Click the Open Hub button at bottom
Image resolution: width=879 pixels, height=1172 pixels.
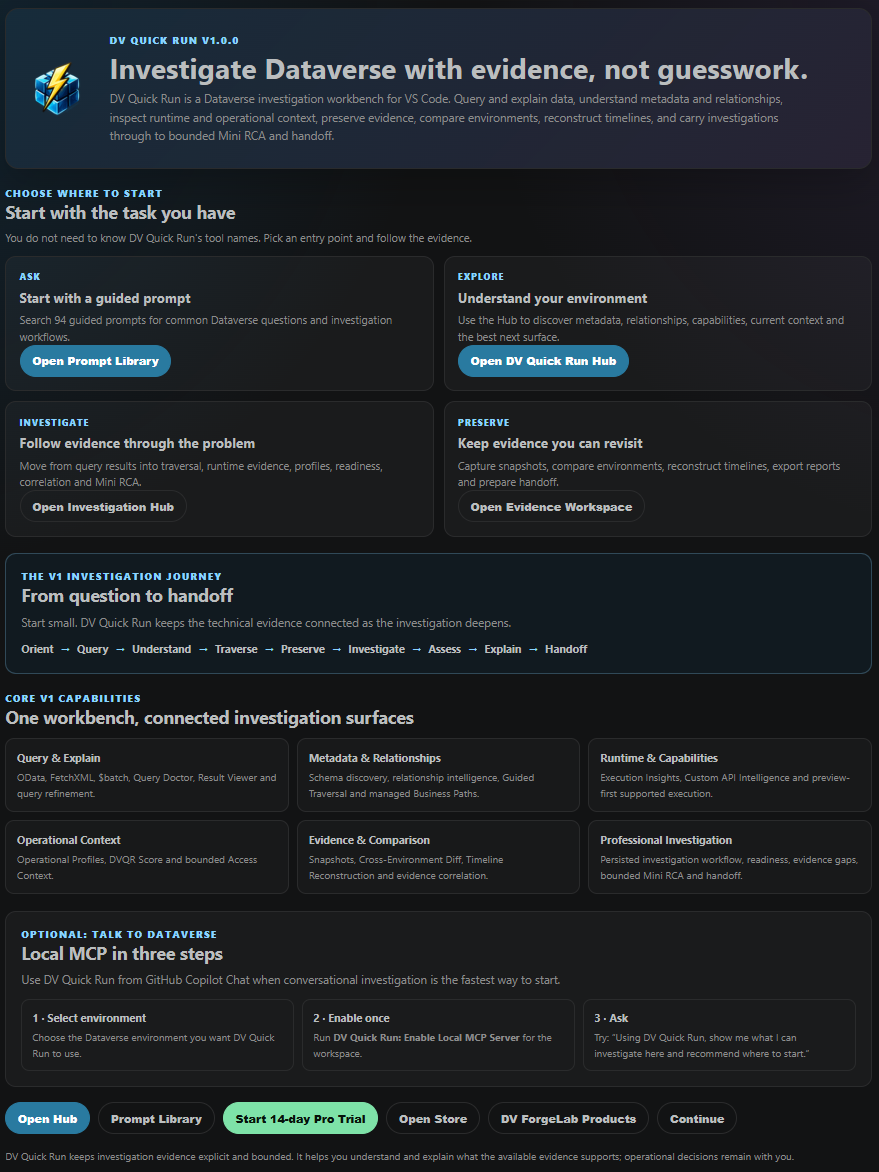pyautogui.click(x=47, y=1118)
